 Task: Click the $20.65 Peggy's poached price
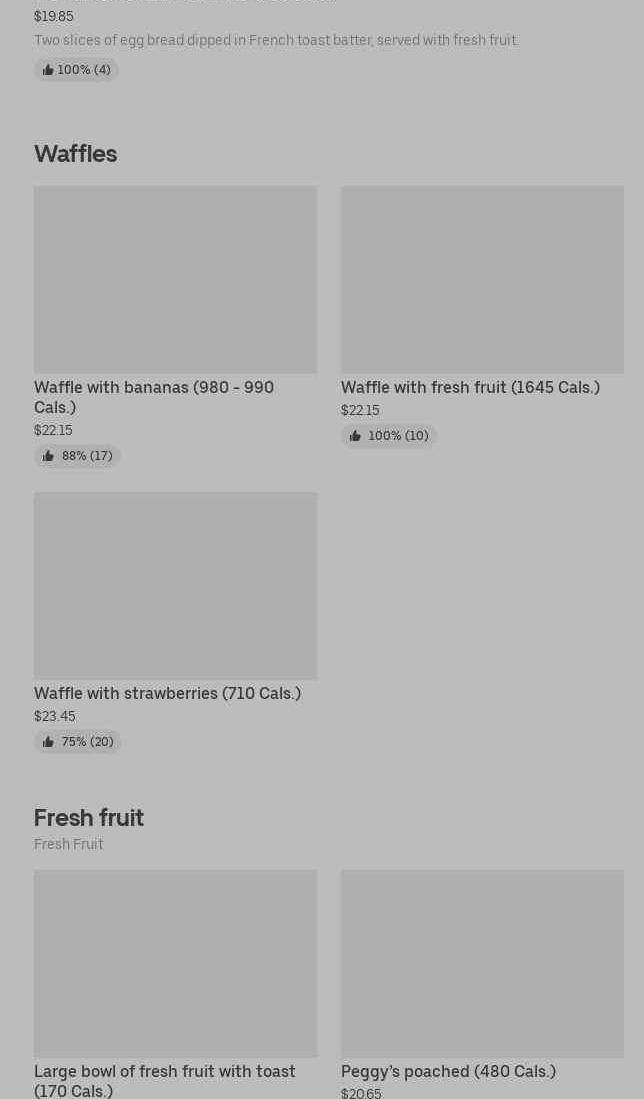(x=361, y=1093)
